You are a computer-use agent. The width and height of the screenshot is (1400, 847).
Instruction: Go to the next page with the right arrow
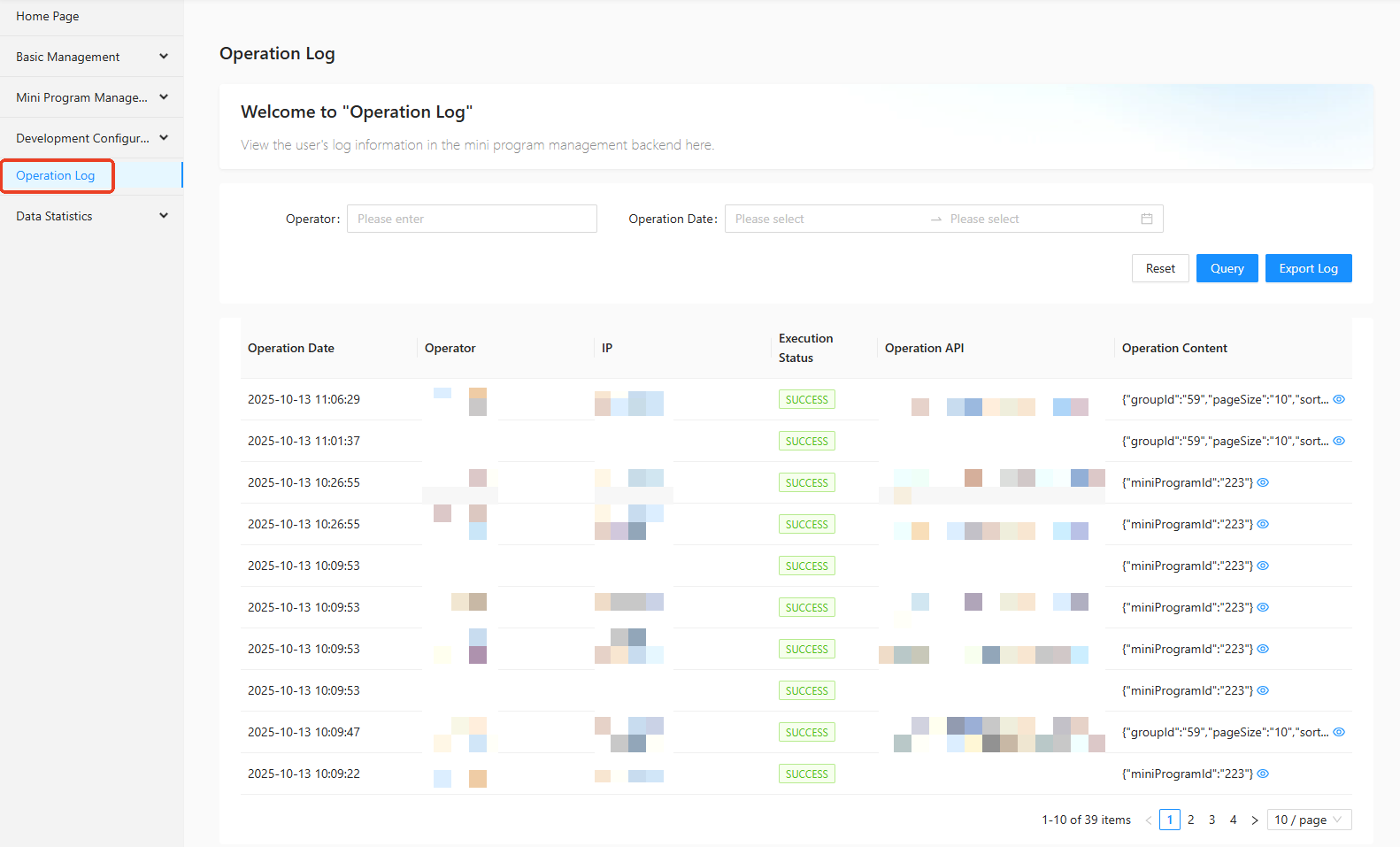tap(1255, 820)
